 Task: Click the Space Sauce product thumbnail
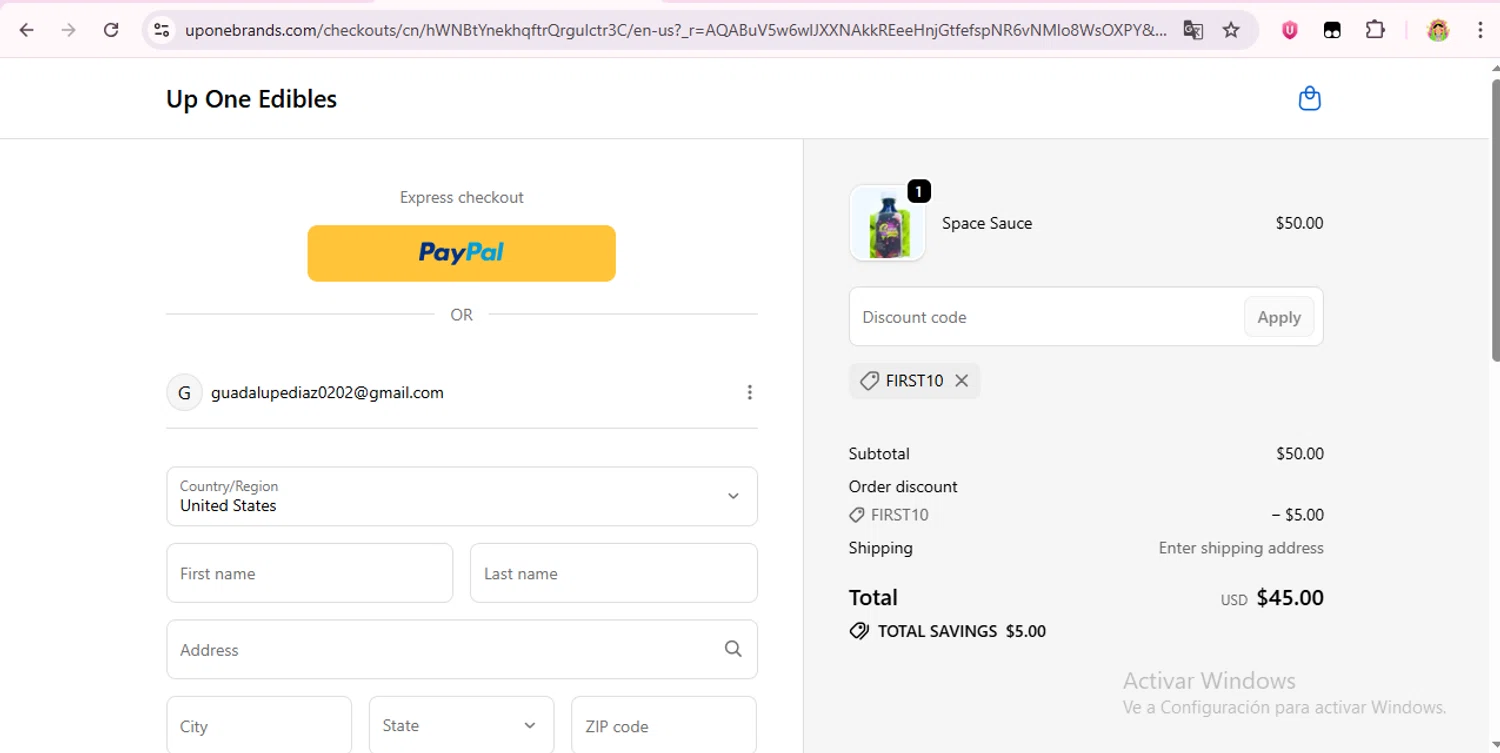(887, 223)
